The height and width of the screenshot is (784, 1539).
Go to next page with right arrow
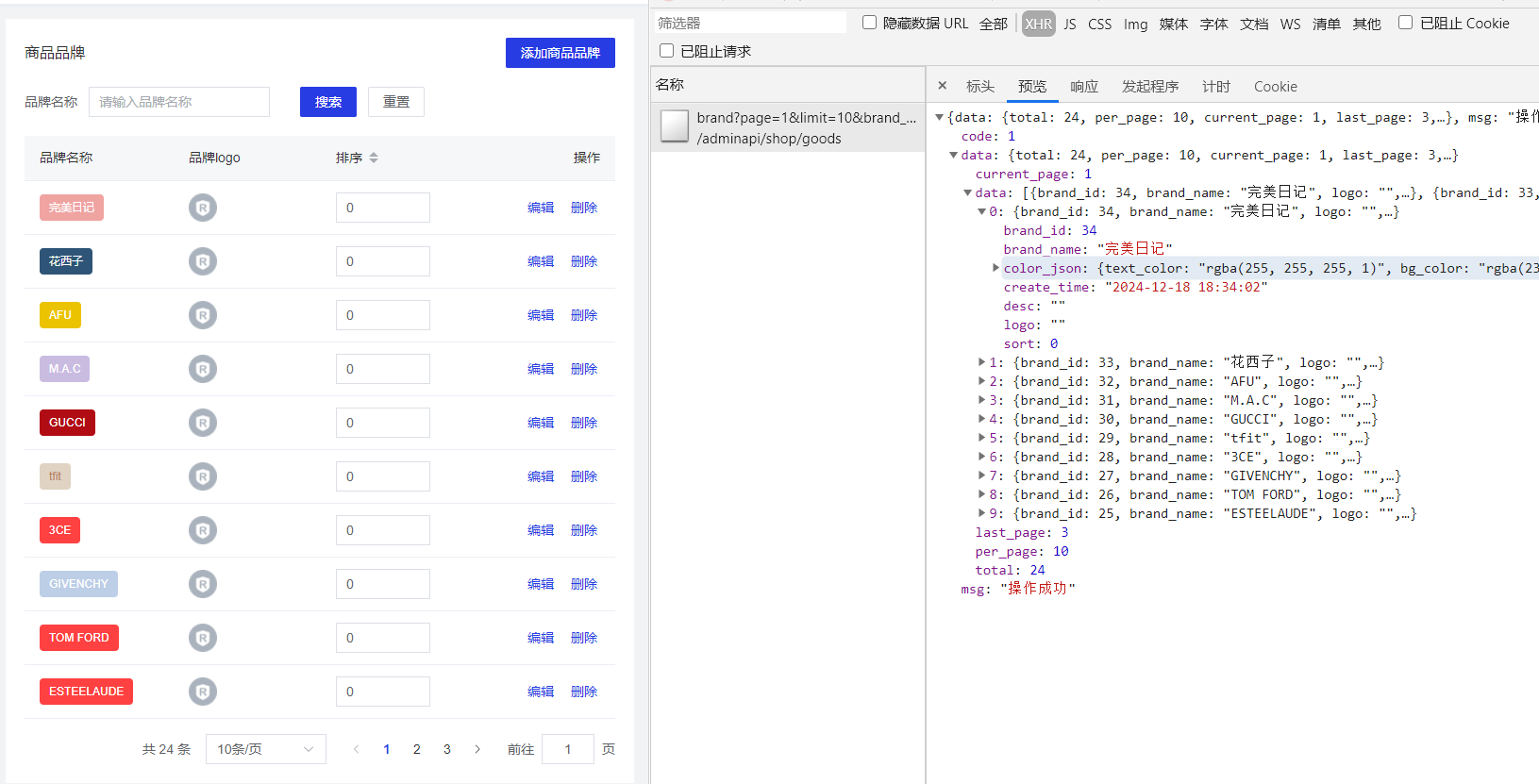tap(477, 749)
